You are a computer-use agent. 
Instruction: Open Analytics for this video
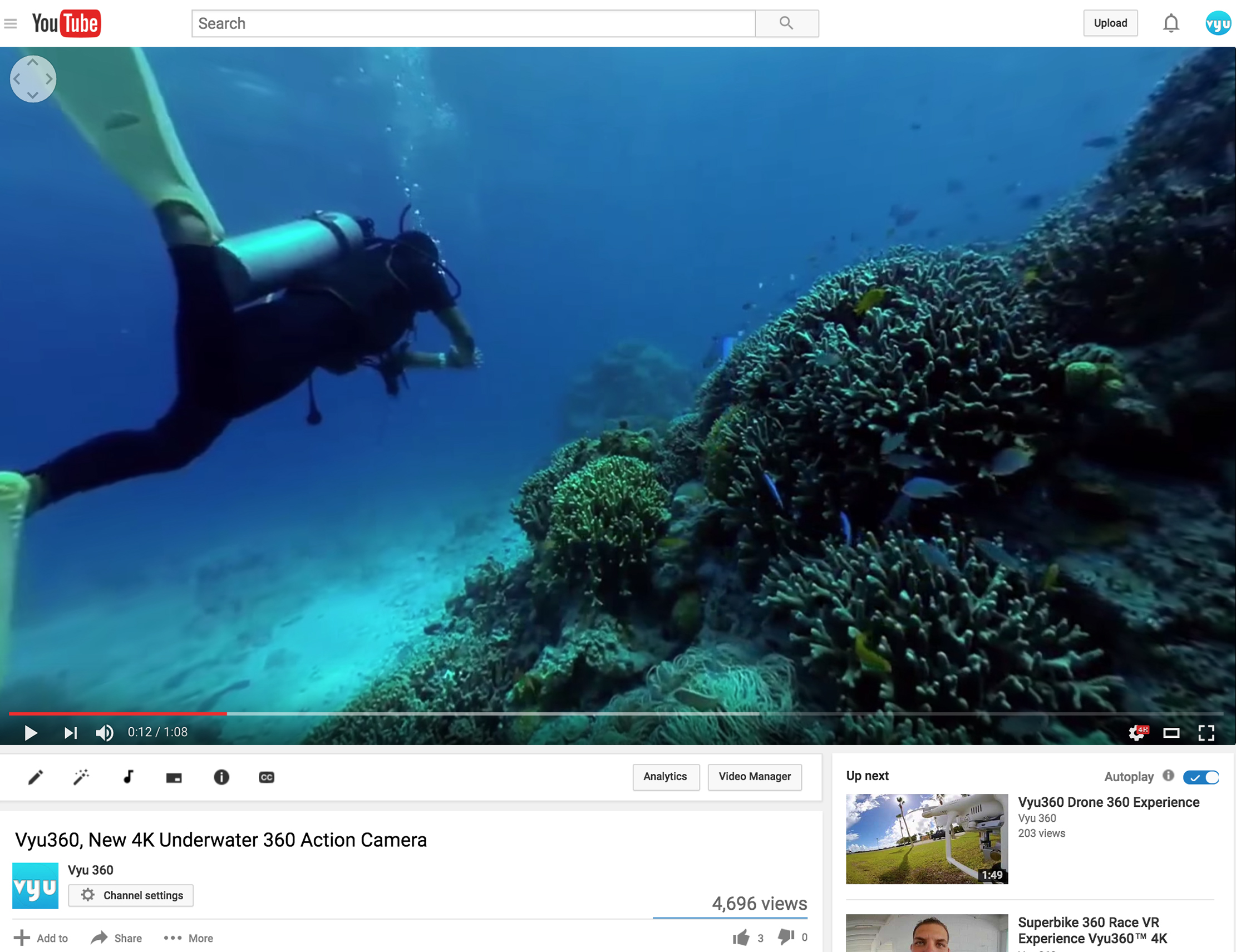[666, 777]
